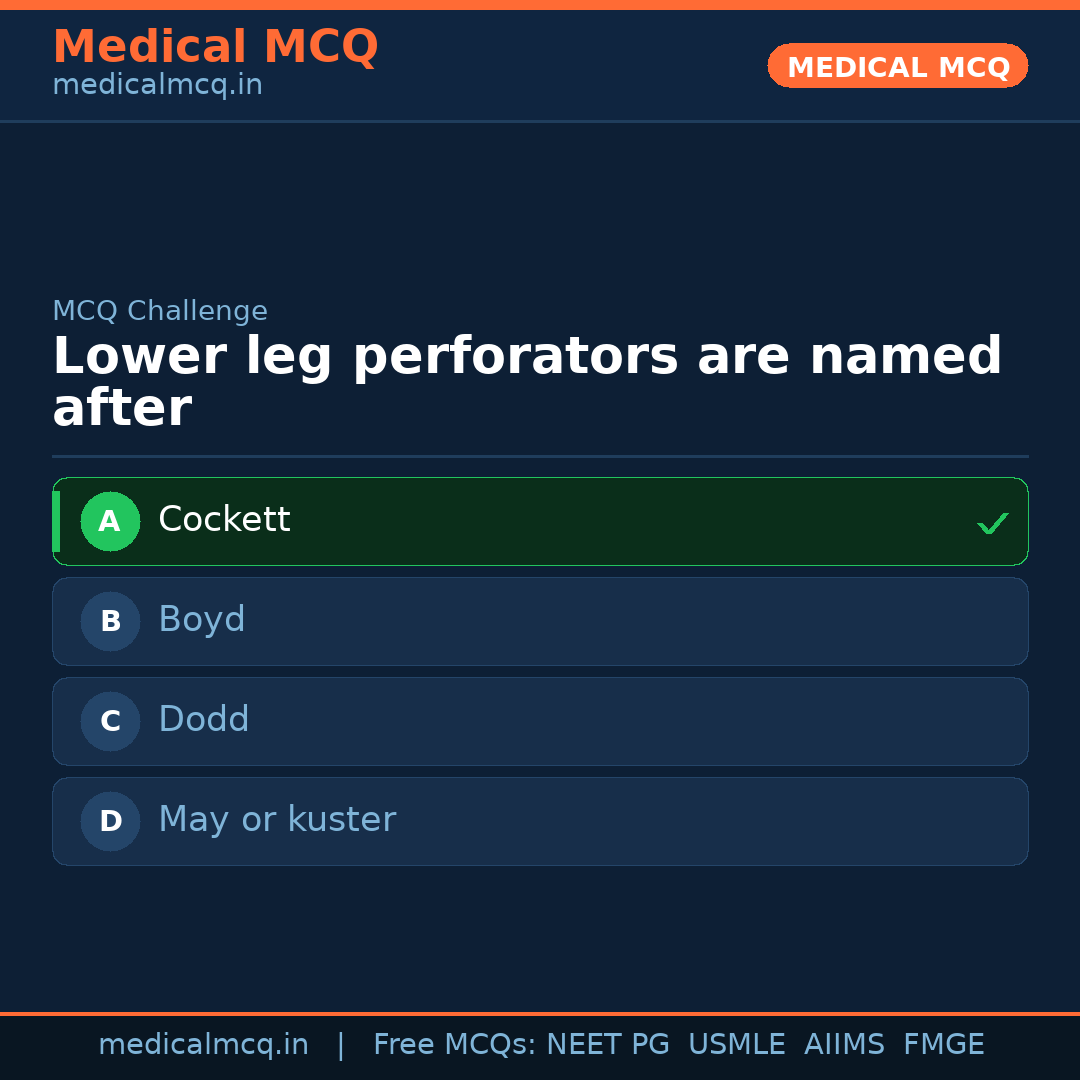Click medicalmcq.in text under the header logo
Viewport: 1080px width, 1080px height.
157,85
